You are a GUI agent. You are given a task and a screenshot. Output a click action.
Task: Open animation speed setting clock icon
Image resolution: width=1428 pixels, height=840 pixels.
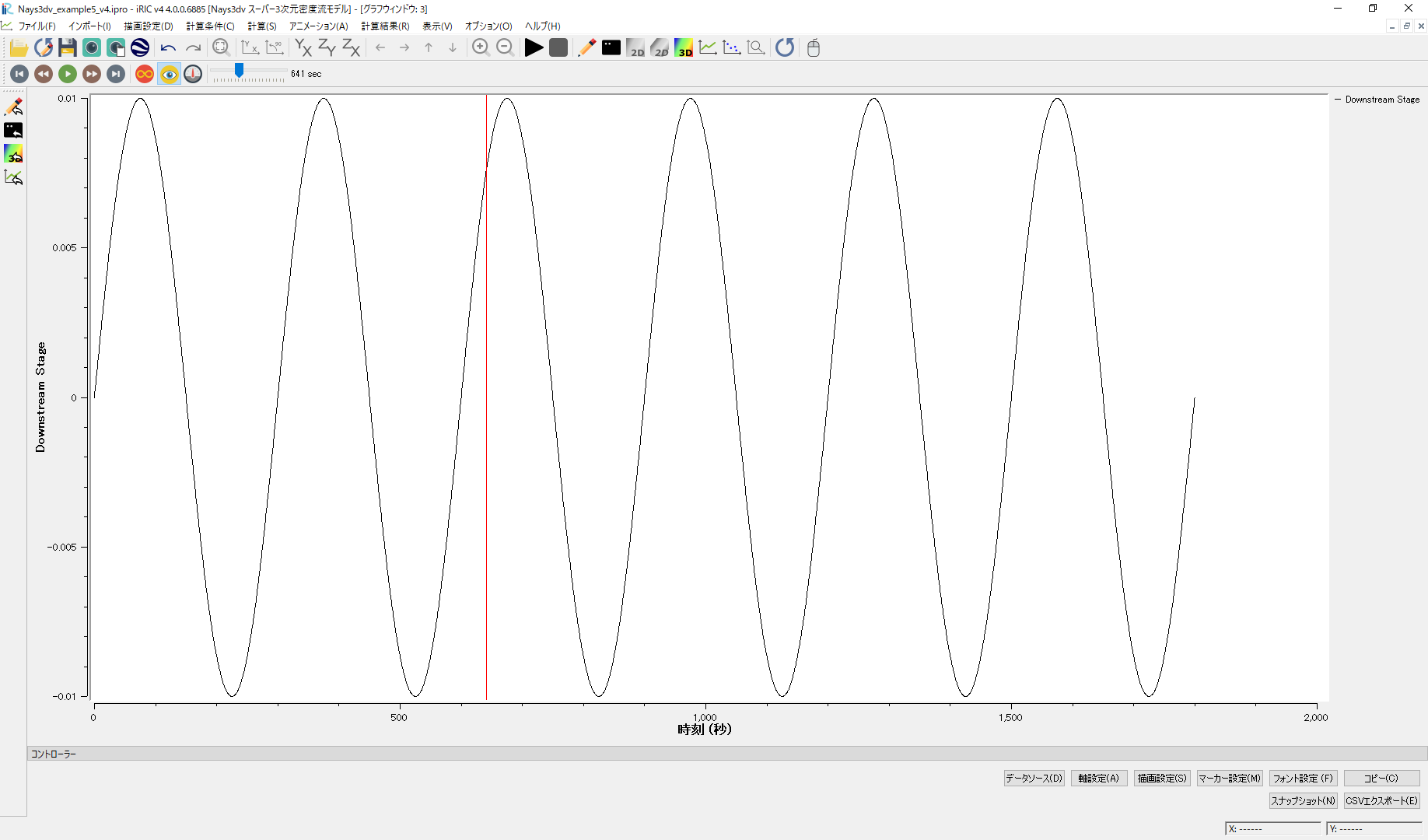193,74
